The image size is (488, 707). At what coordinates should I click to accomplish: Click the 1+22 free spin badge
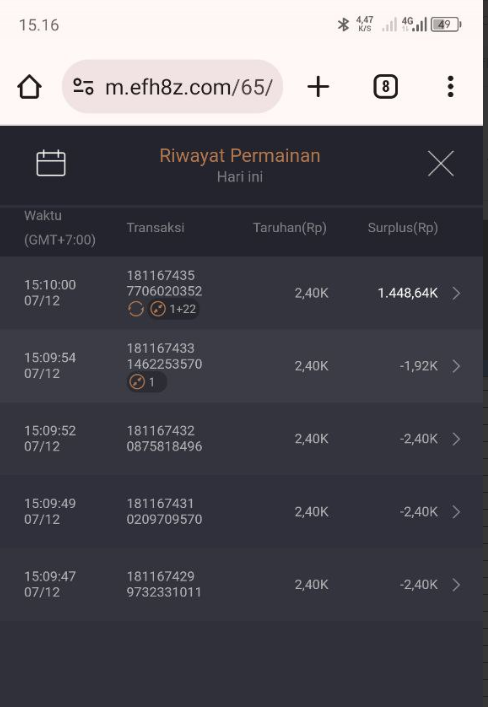pyautogui.click(x=174, y=309)
